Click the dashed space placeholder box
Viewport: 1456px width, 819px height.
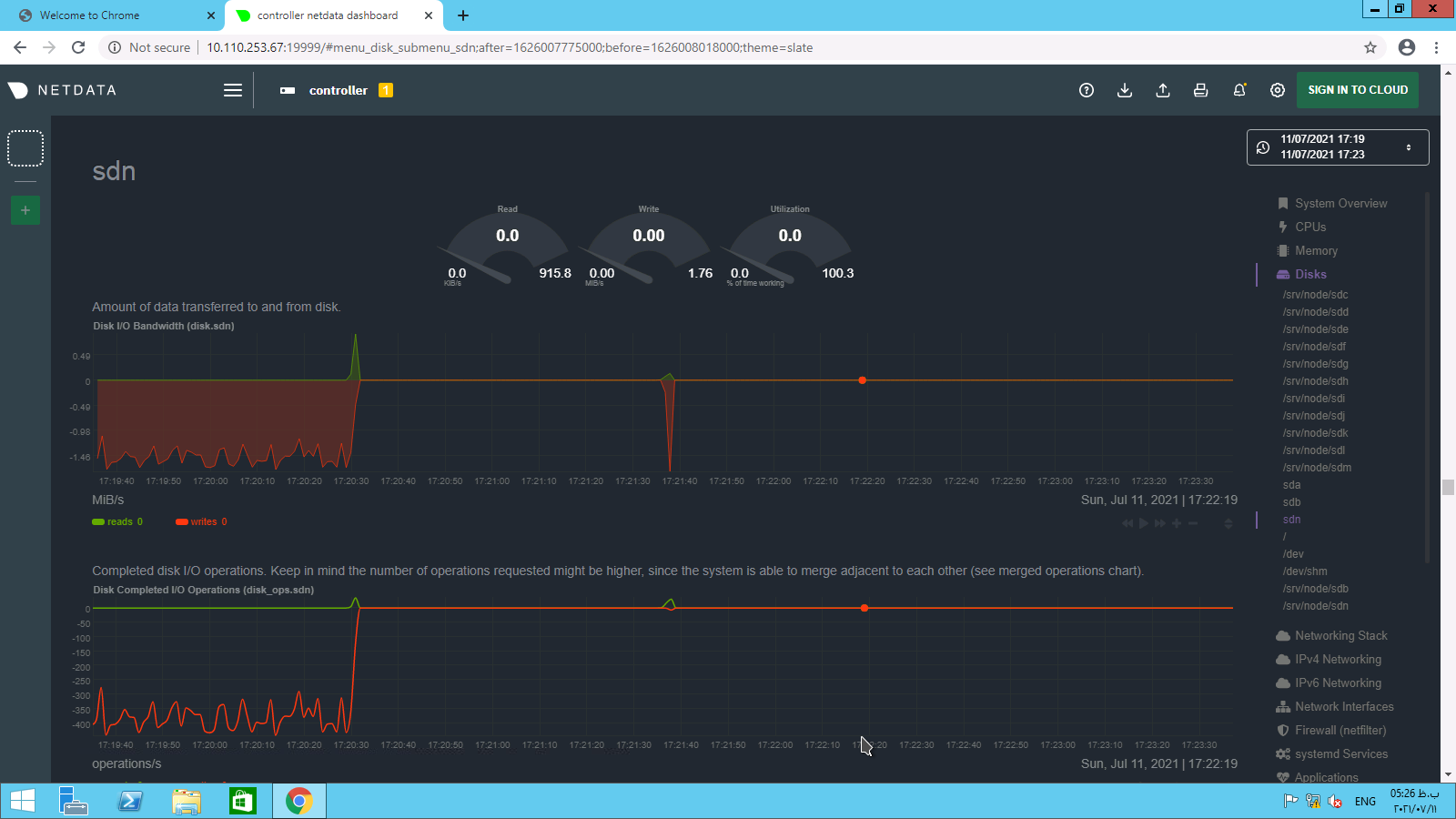pos(25,148)
